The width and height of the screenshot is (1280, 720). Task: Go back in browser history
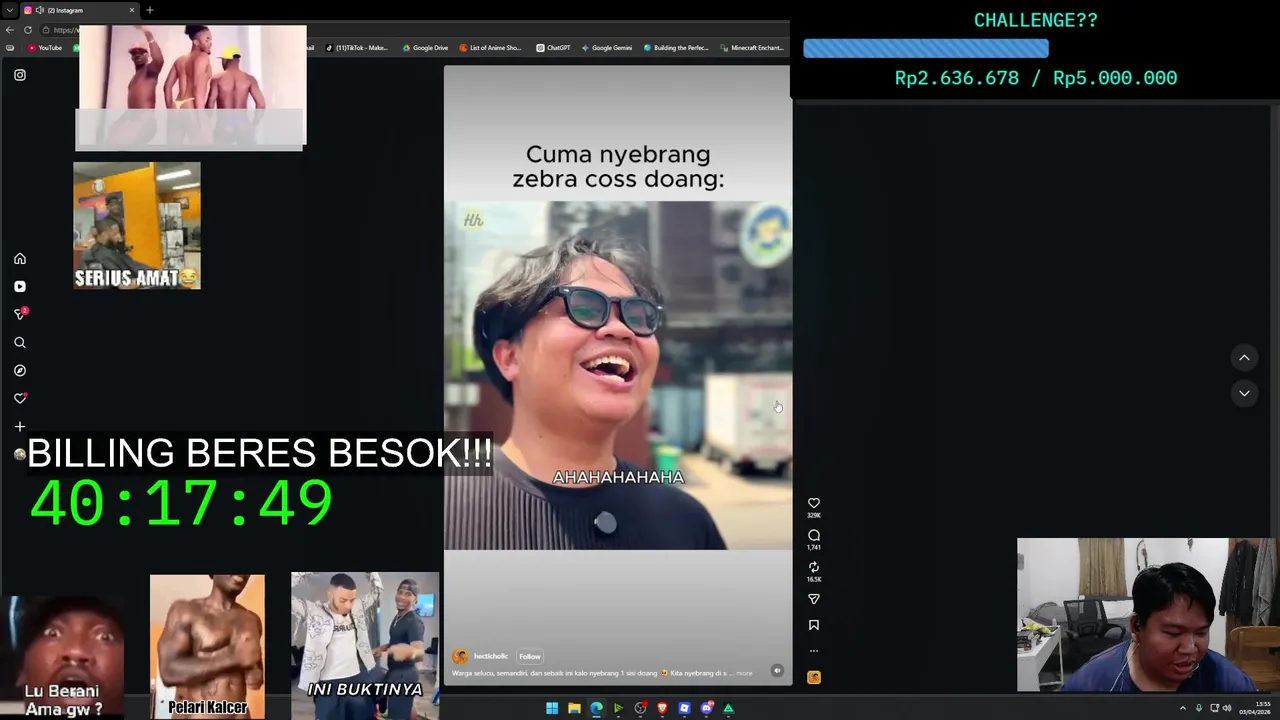click(x=10, y=30)
